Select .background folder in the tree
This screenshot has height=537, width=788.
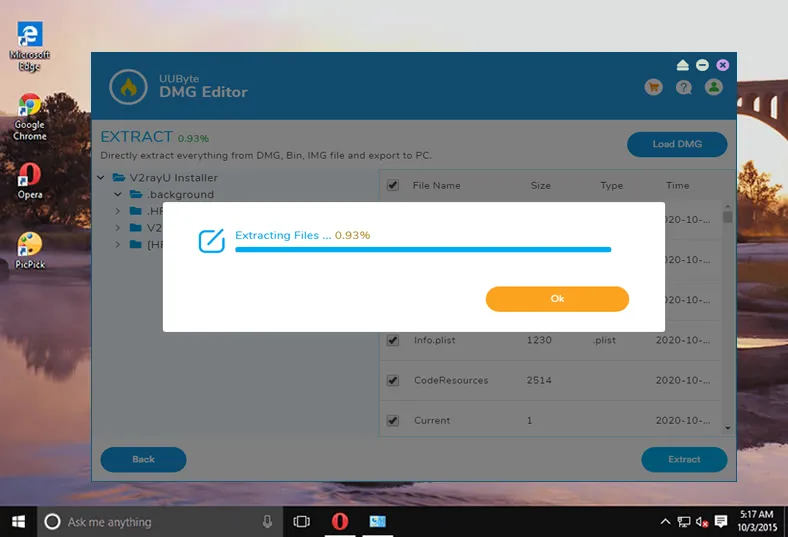tap(180, 194)
